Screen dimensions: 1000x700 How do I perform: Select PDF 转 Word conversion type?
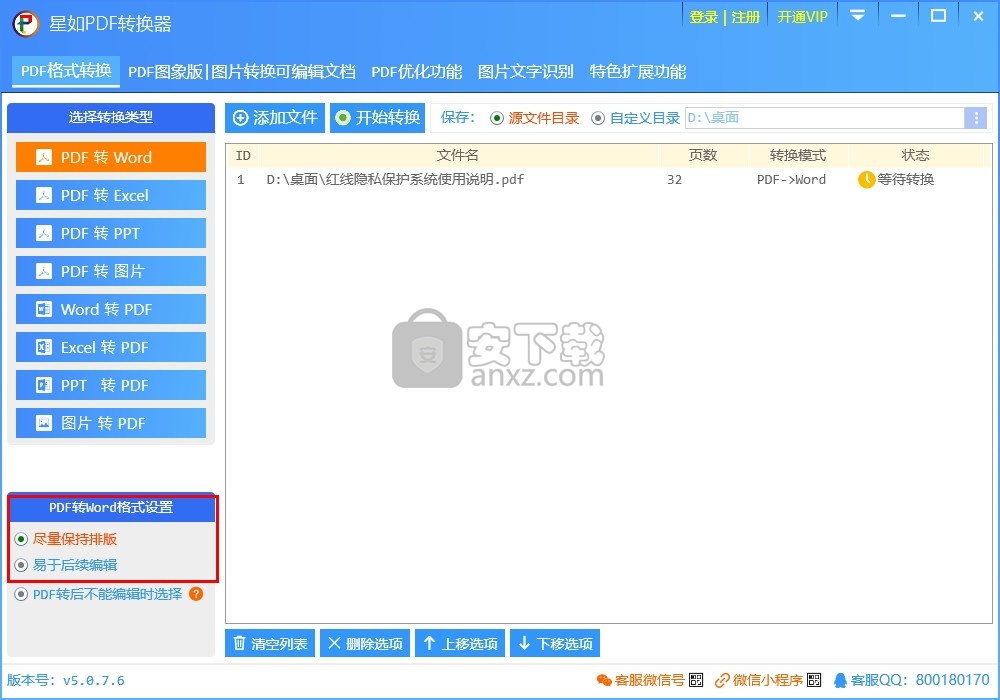click(111, 157)
